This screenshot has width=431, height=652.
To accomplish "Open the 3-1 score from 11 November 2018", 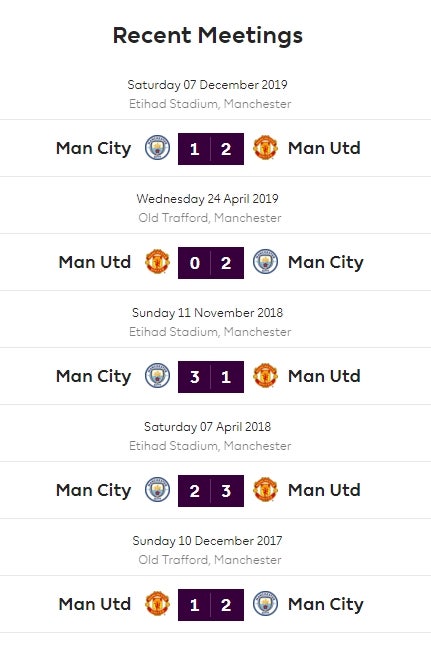I will click(x=211, y=377).
